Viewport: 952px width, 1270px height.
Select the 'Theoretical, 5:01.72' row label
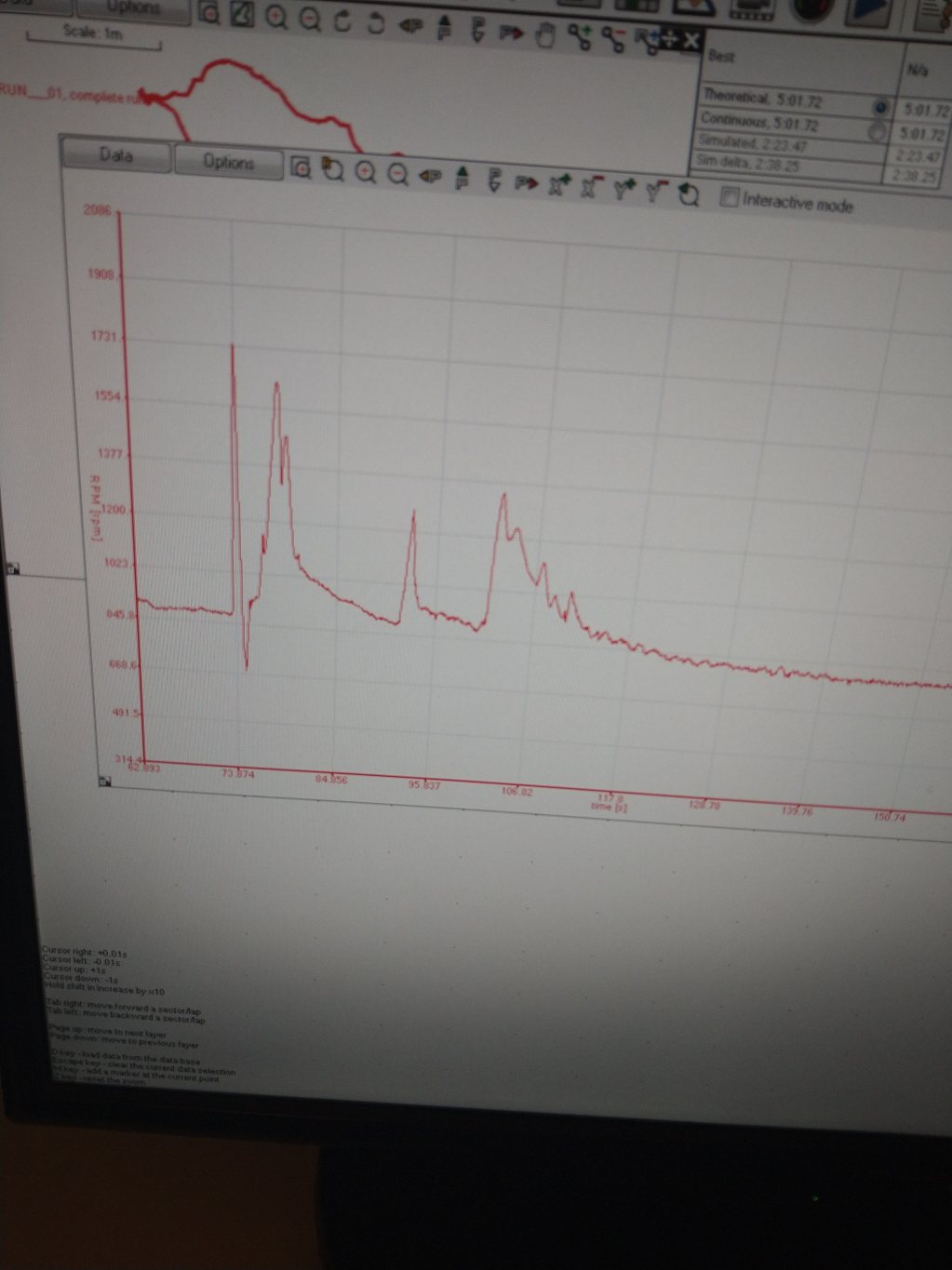click(x=761, y=99)
